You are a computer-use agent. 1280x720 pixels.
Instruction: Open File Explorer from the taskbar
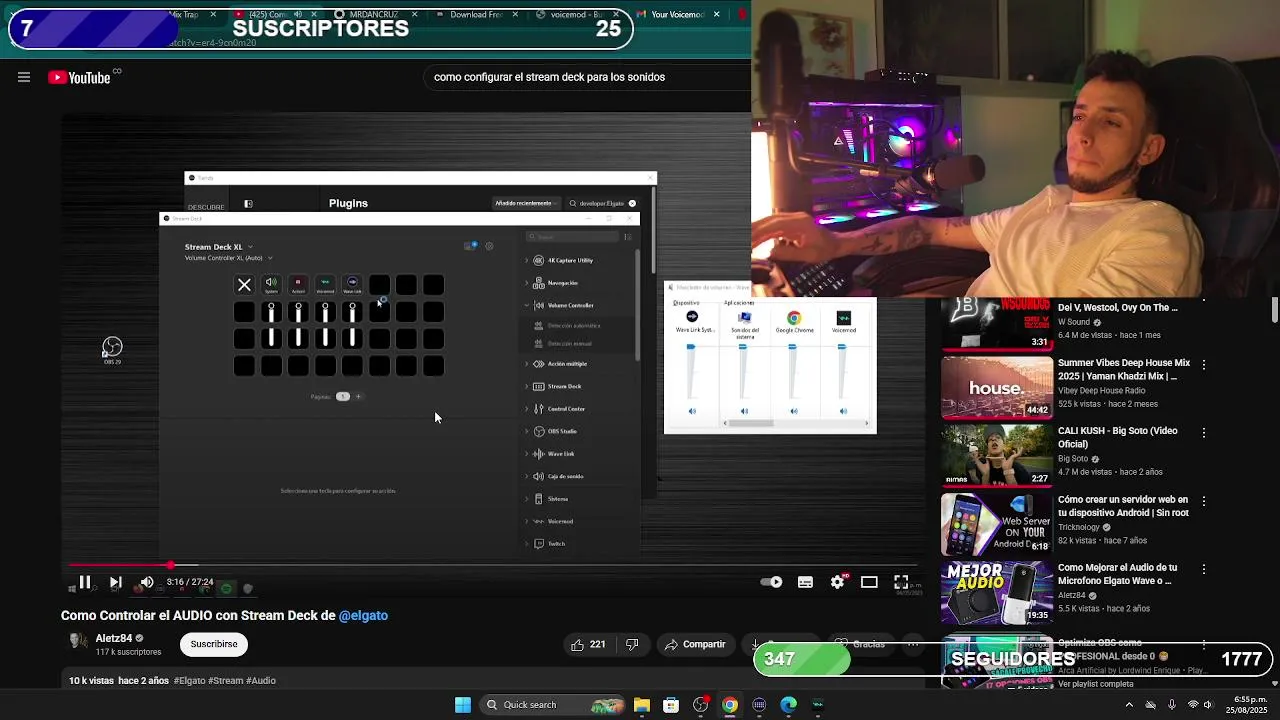pos(642,705)
